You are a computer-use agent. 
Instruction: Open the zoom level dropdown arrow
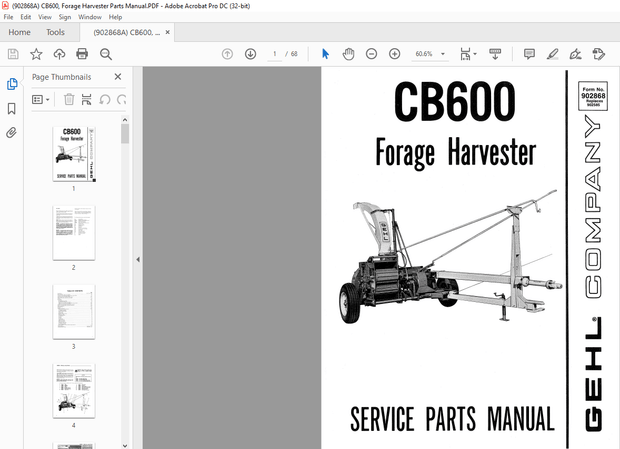pos(443,54)
